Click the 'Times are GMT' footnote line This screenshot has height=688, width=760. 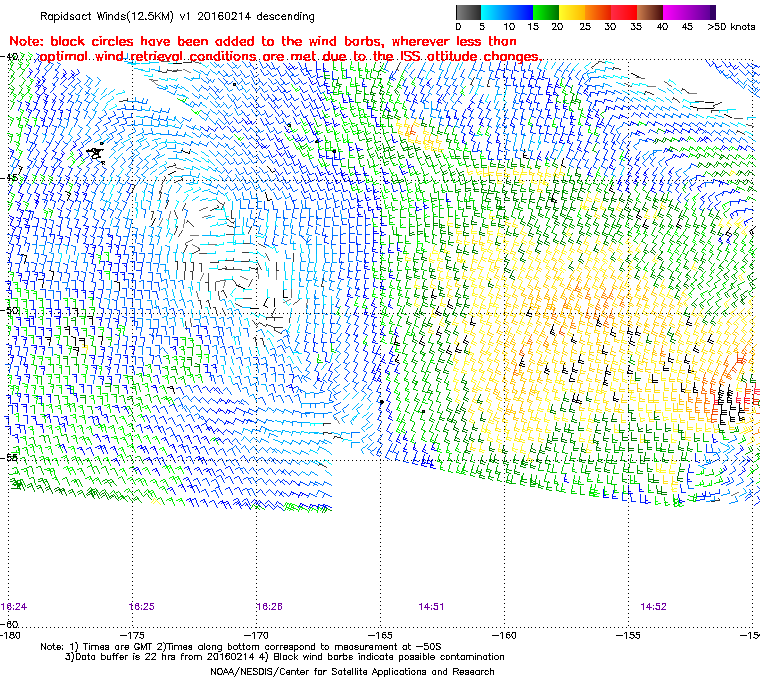pyautogui.click(x=241, y=646)
